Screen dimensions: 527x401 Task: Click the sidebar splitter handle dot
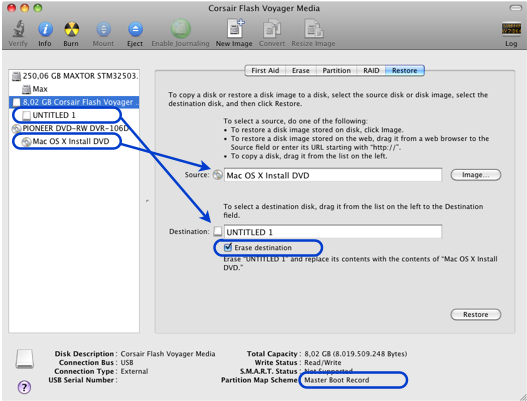click(147, 201)
